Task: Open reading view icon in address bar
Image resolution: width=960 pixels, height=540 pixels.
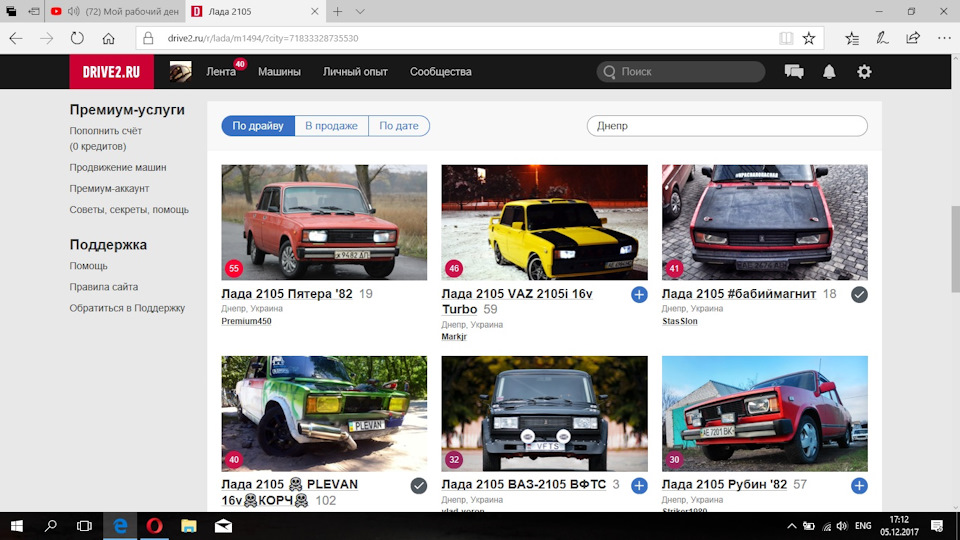Action: tap(786, 38)
